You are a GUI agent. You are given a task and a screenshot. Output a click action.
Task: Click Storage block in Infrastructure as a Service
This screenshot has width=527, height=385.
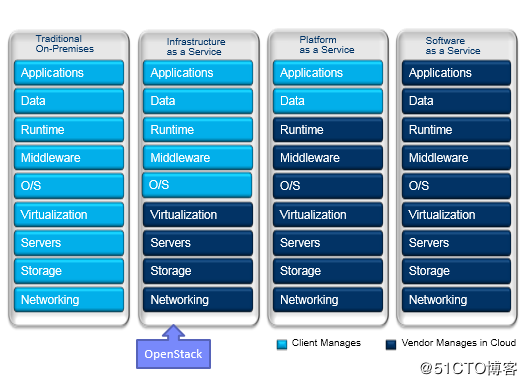198,271
